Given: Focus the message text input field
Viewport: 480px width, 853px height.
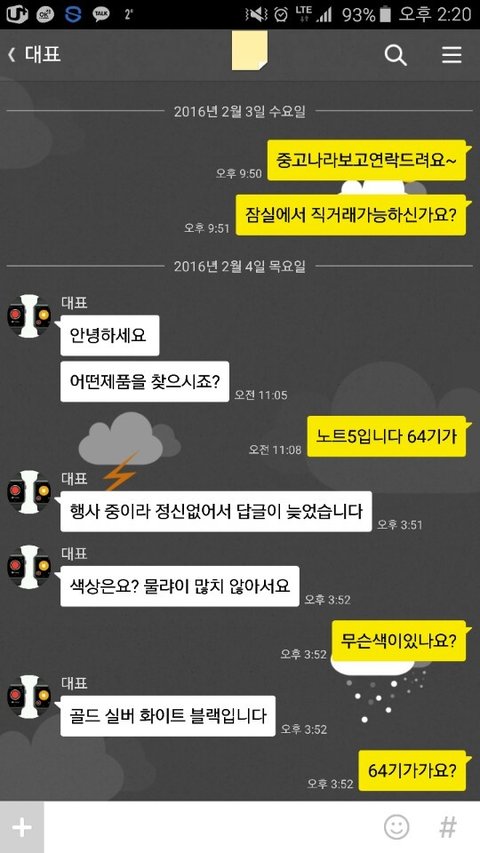Looking at the screenshot, I should [x=212, y=827].
